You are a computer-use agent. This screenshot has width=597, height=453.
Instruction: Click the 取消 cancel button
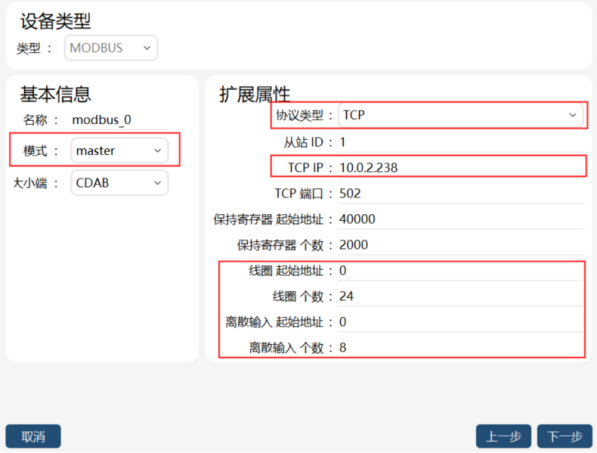[33, 436]
